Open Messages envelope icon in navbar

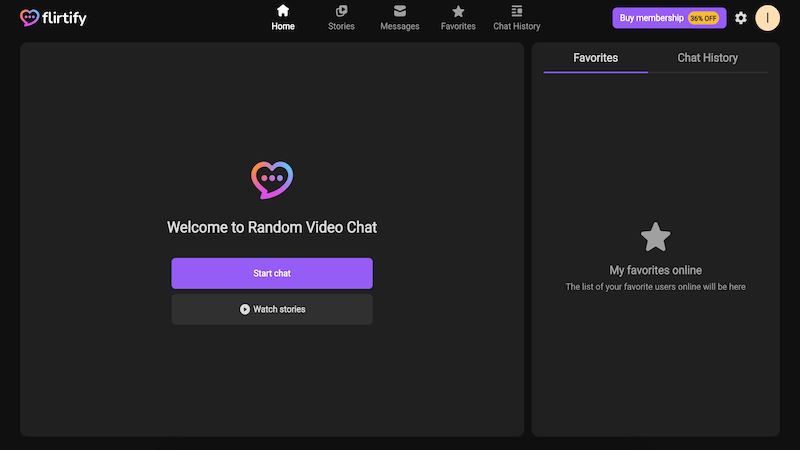(400, 11)
